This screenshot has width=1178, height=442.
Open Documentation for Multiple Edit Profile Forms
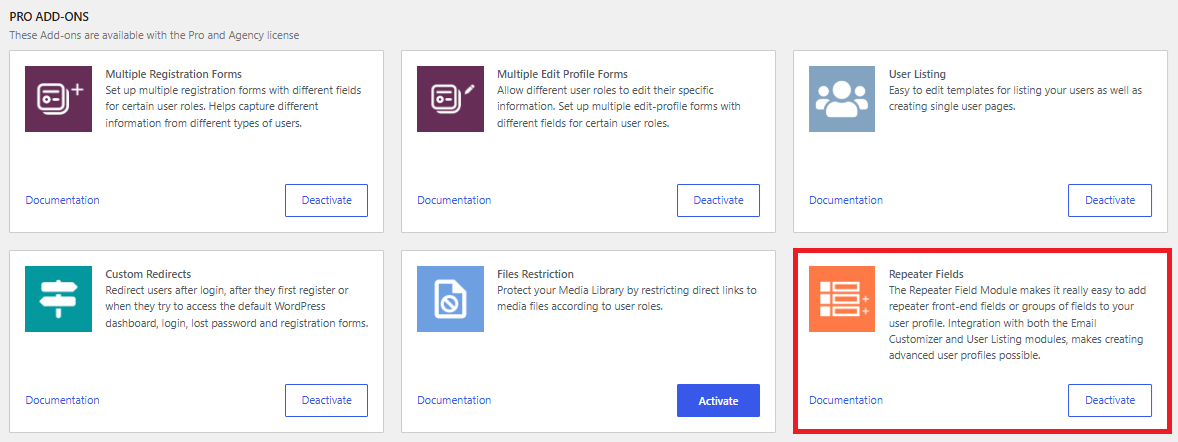[x=454, y=200]
